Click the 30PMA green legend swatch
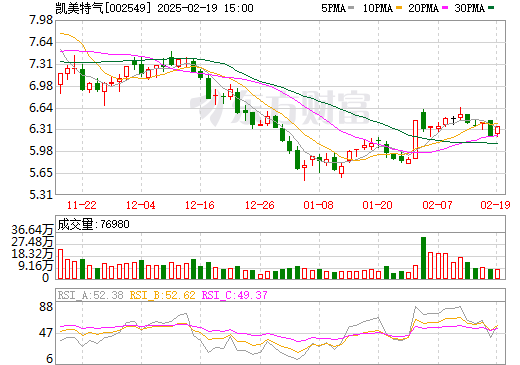Screen dimensions: 520x365 click(491, 8)
